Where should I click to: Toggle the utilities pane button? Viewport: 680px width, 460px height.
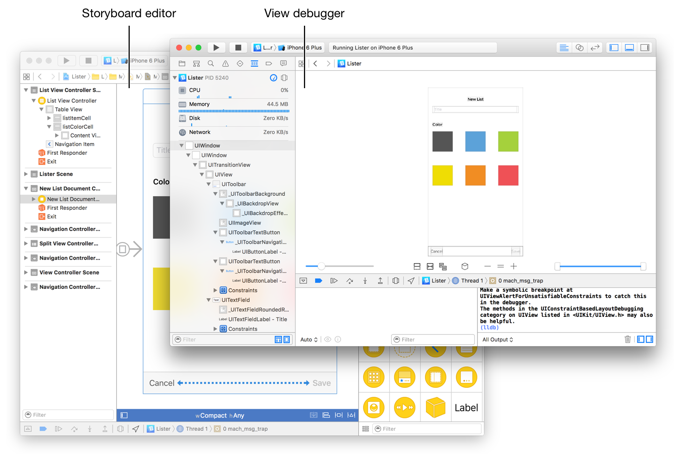coord(645,48)
